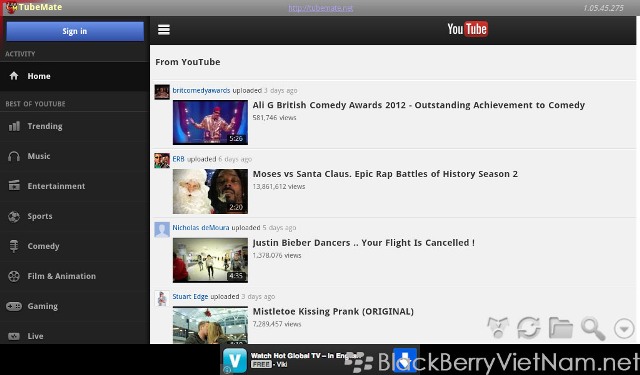Open Stuart Edge channel link

[x=190, y=297]
